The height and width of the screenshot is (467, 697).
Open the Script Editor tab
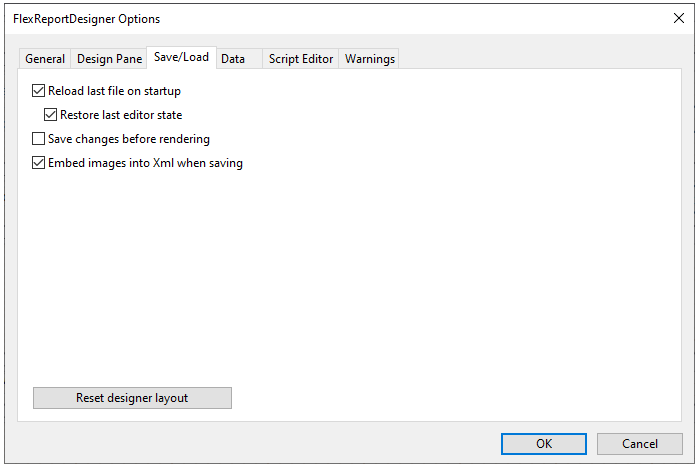[x=300, y=59]
